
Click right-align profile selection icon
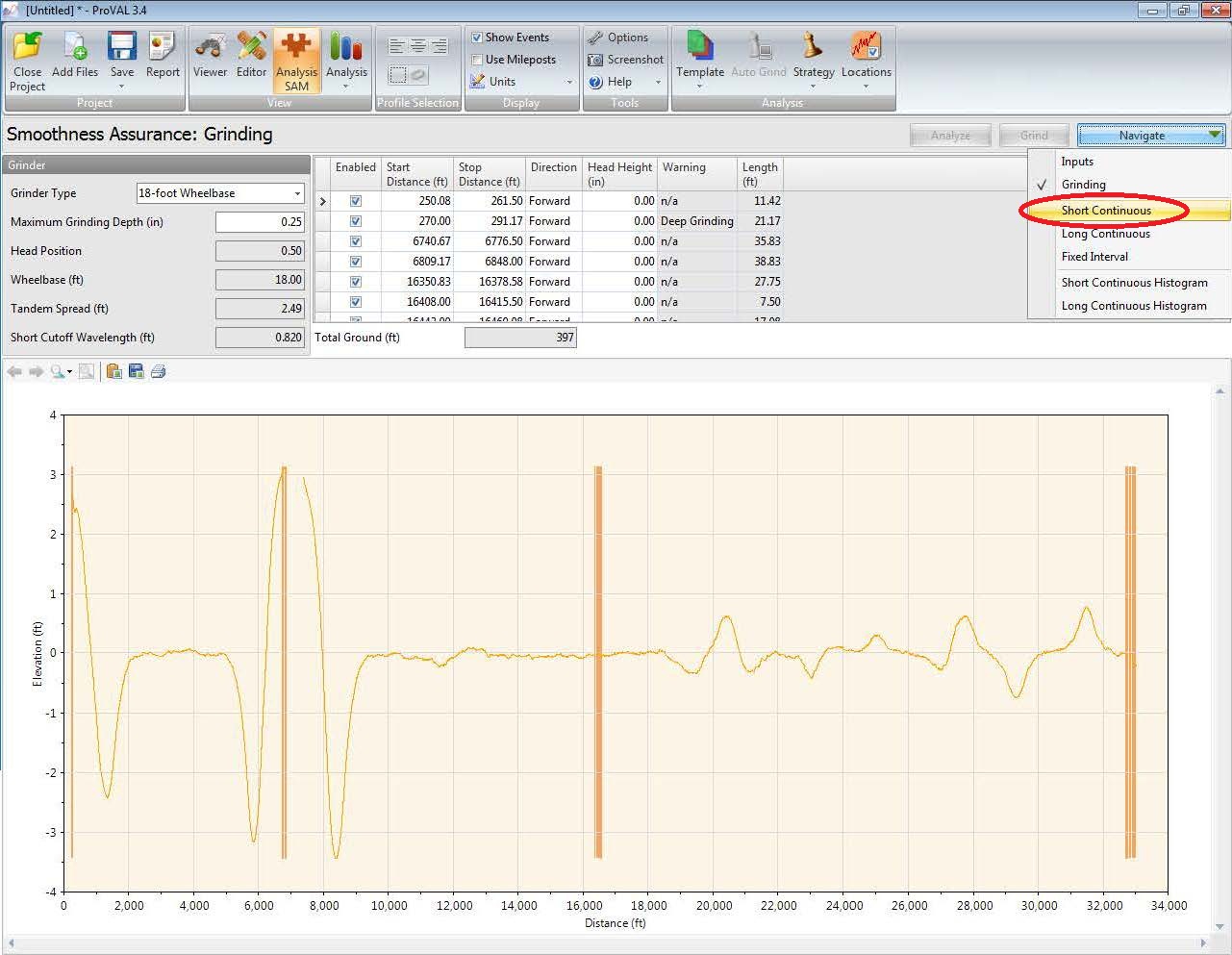click(x=439, y=46)
